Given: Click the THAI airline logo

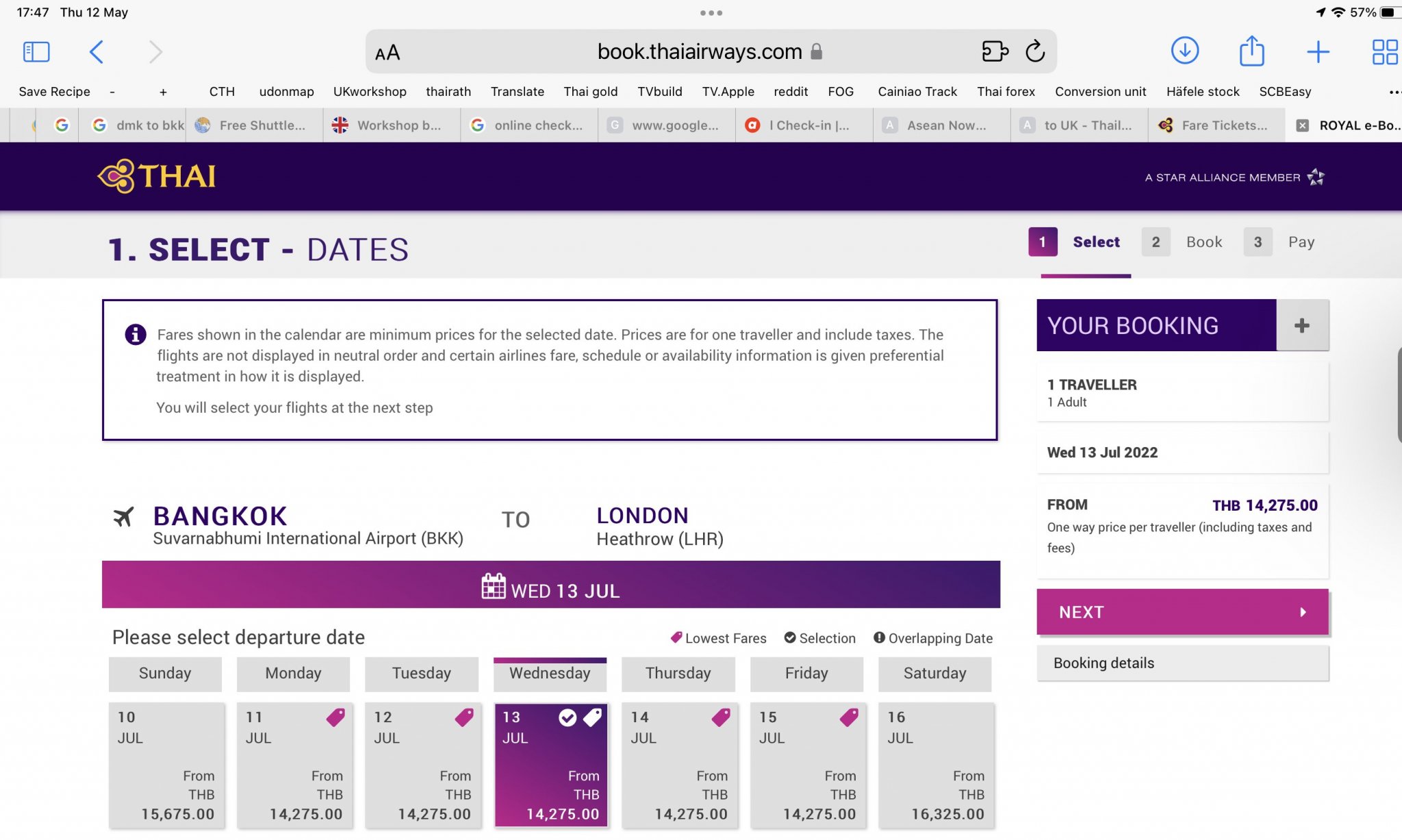Looking at the screenshot, I should click(x=157, y=176).
